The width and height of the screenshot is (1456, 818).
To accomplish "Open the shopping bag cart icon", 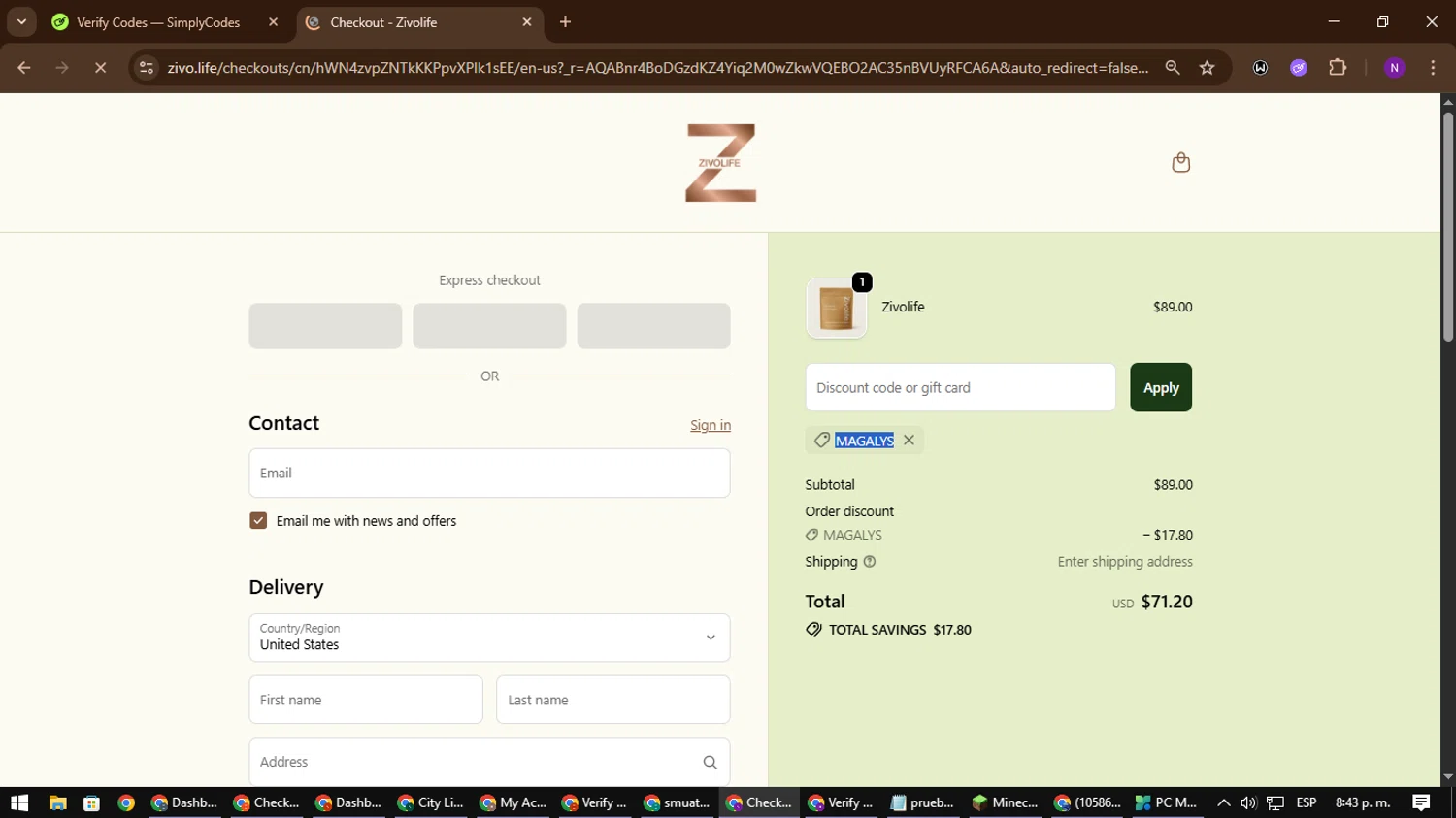I will coord(1180,162).
